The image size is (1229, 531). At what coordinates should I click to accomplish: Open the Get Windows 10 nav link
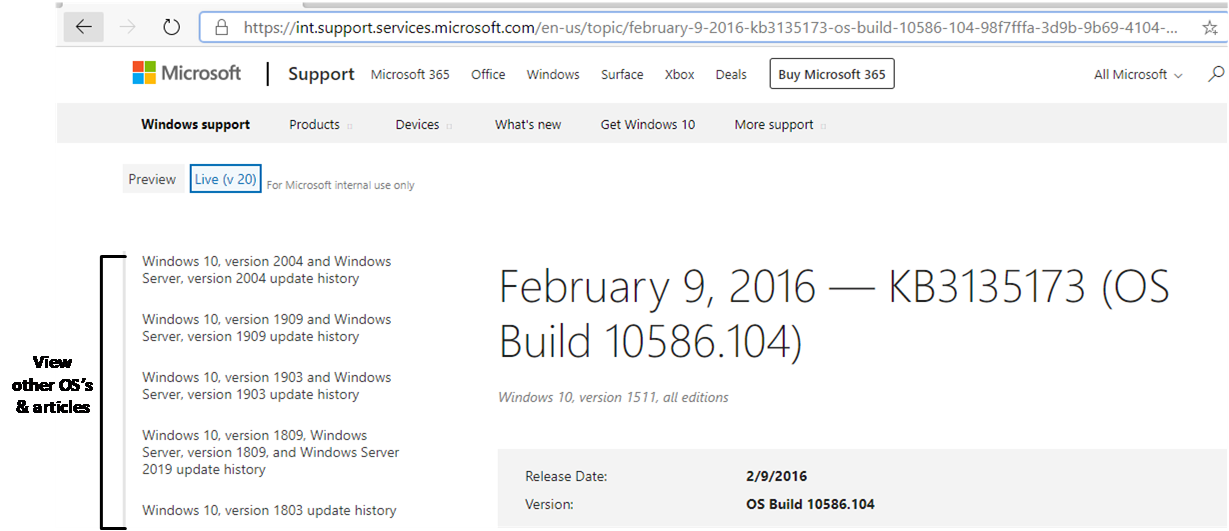click(x=648, y=125)
